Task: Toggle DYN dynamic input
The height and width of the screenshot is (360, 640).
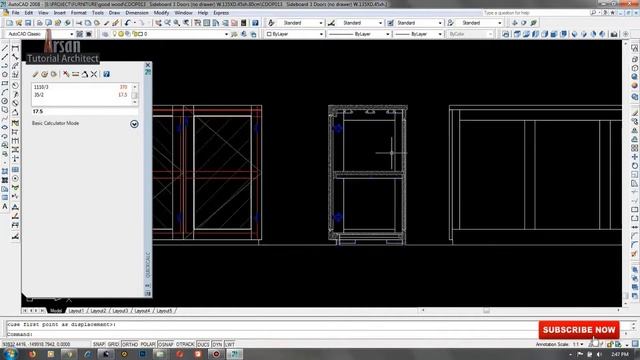Action: click(217, 344)
